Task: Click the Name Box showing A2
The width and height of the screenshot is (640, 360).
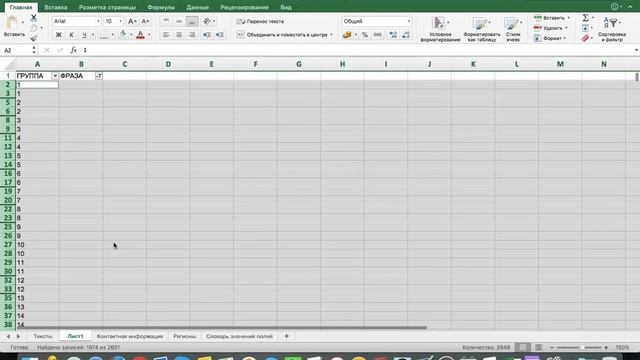Action: (16, 50)
